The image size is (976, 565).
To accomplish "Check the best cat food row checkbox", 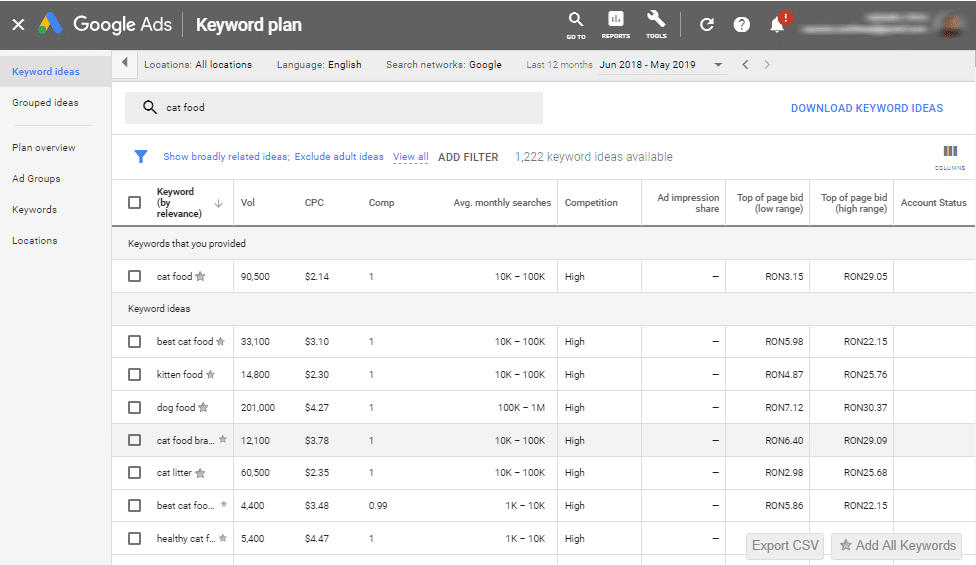I will pos(134,341).
